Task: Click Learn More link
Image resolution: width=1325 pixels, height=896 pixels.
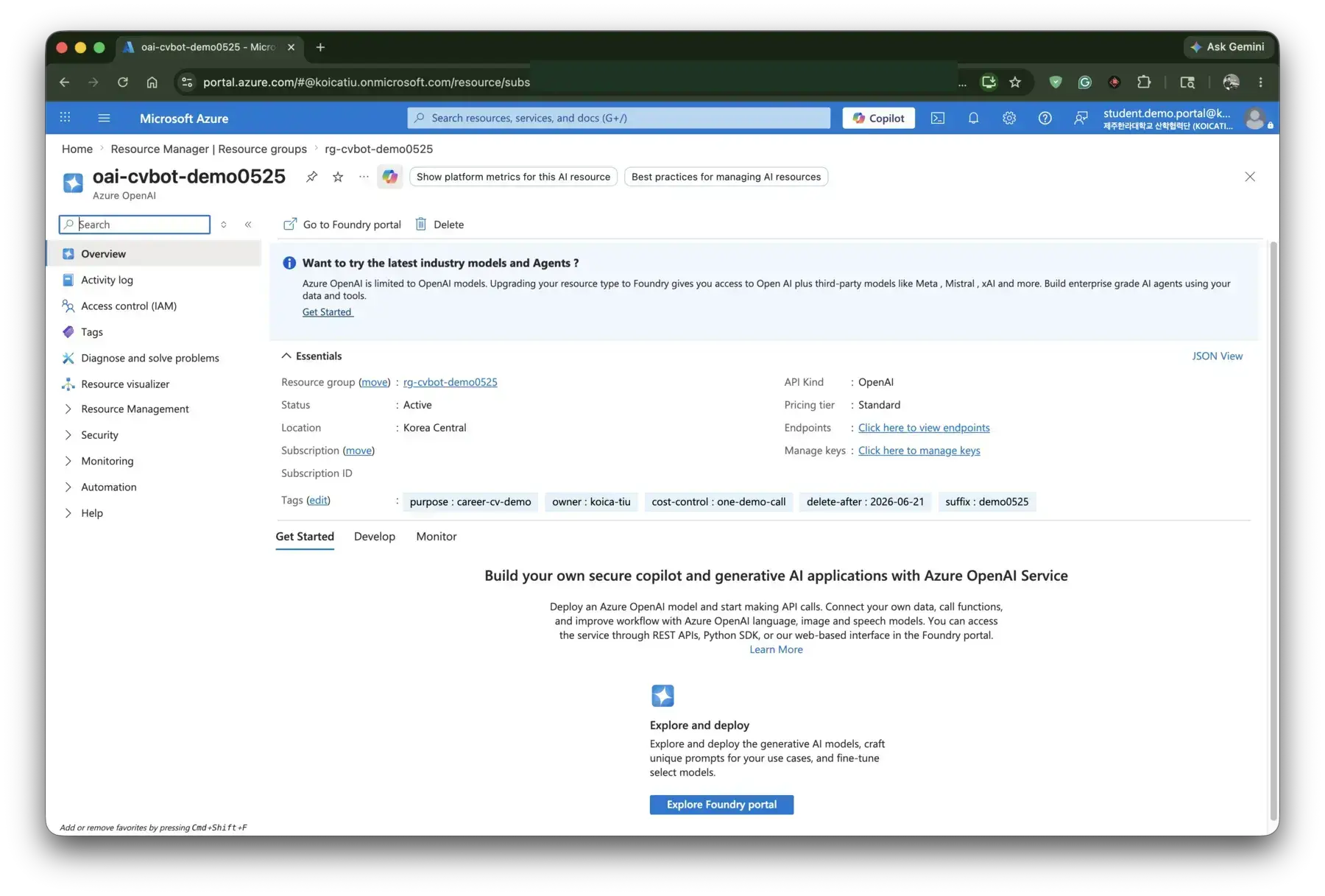Action: click(776, 649)
